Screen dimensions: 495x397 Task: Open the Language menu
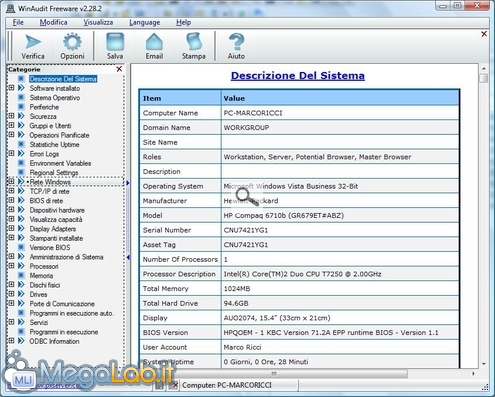tap(145, 22)
